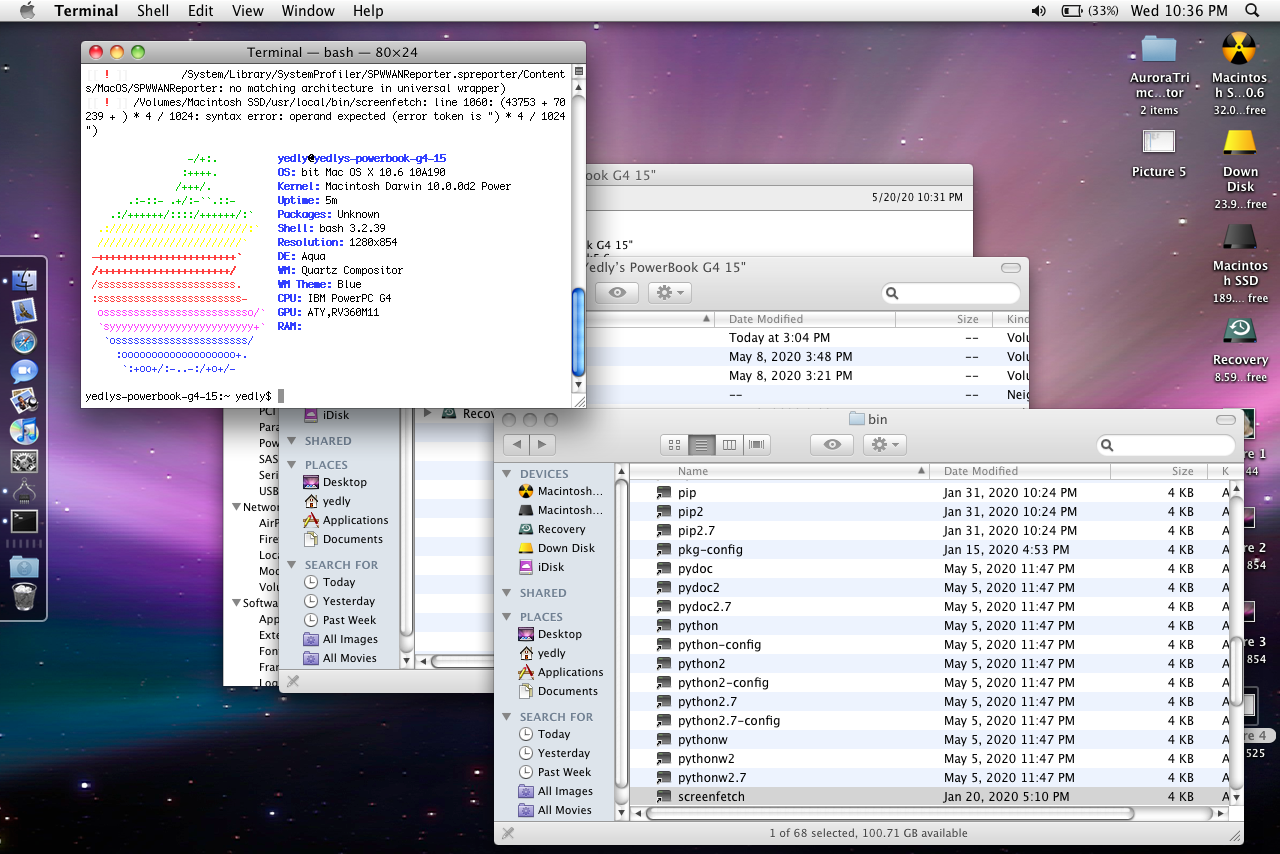Click the Terminal icon in the Dock

pyautogui.click(x=24, y=521)
